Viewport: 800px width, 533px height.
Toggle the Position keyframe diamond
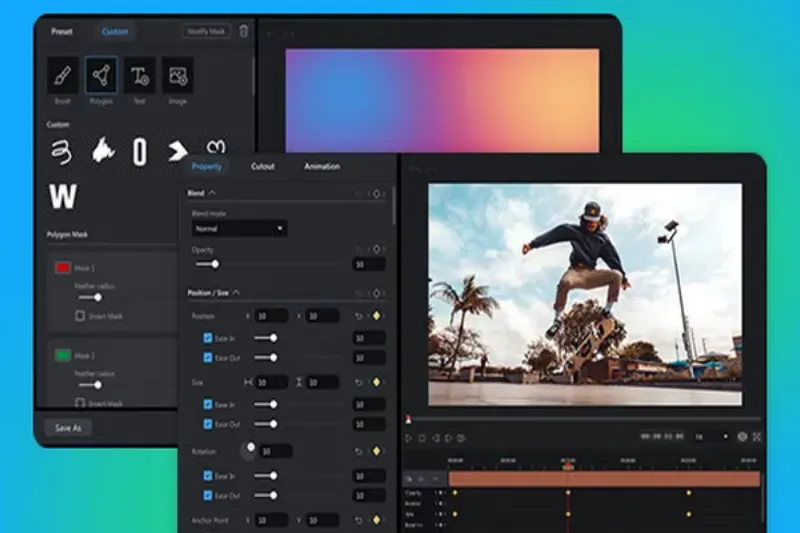377,316
